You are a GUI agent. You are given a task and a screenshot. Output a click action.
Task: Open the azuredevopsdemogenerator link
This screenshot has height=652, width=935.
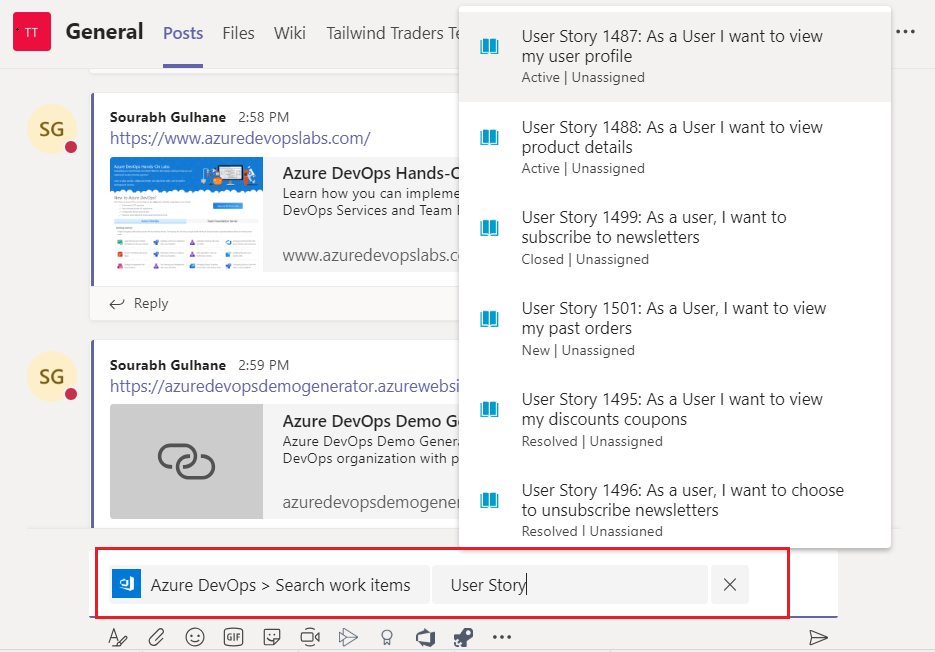click(284, 386)
